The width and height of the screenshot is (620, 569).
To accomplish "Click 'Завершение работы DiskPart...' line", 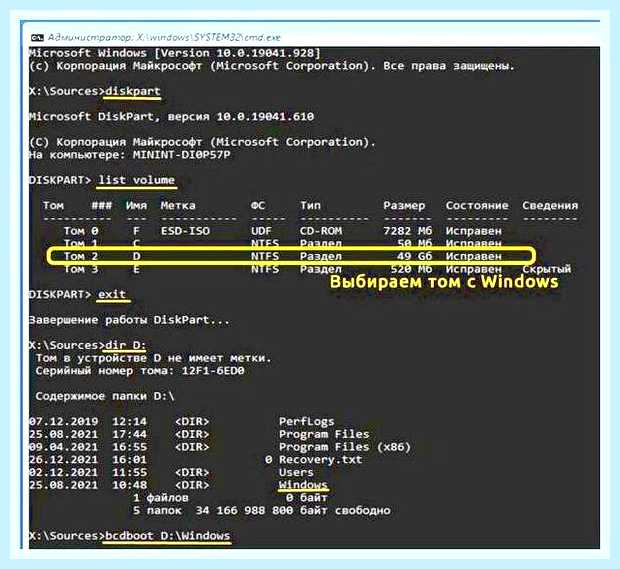I will [x=129, y=320].
